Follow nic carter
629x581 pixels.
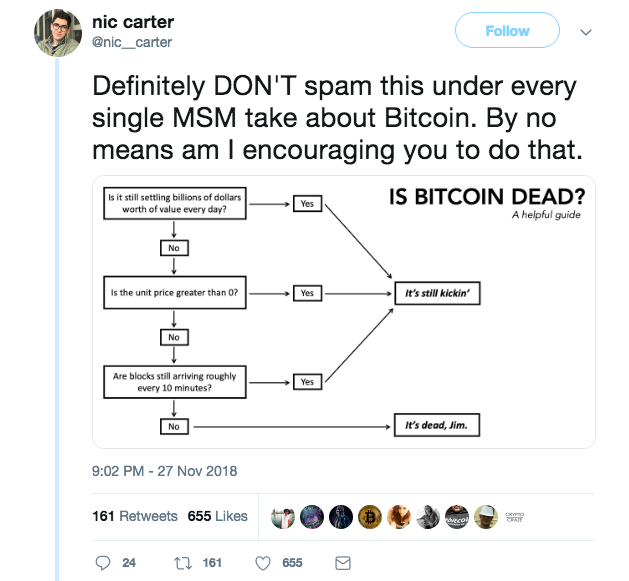(x=506, y=31)
